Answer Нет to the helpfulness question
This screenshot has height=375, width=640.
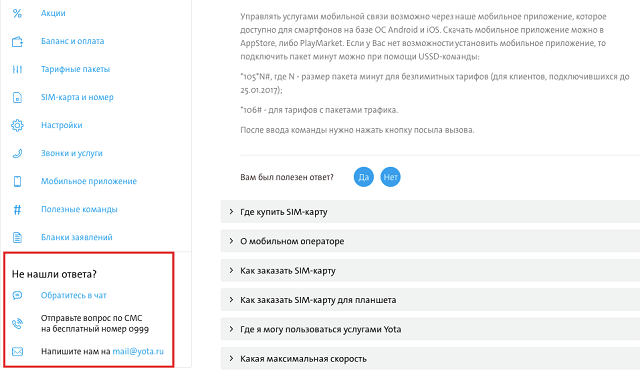coord(391,177)
